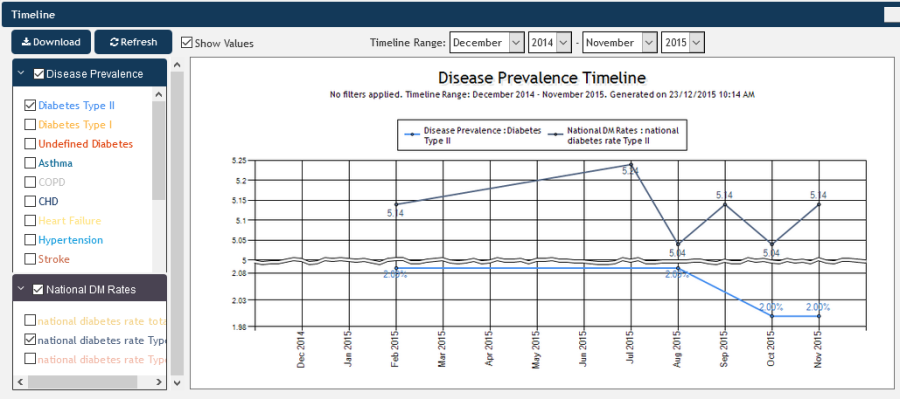This screenshot has height=399, width=900.
Task: Toggle the Show Values checkbox
Action: click(186, 42)
